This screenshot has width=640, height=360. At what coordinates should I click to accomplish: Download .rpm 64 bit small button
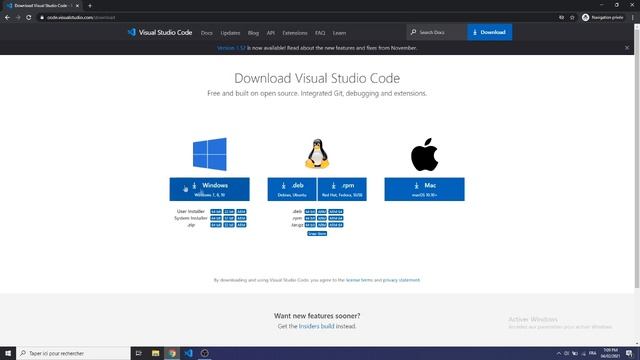[x=310, y=218]
